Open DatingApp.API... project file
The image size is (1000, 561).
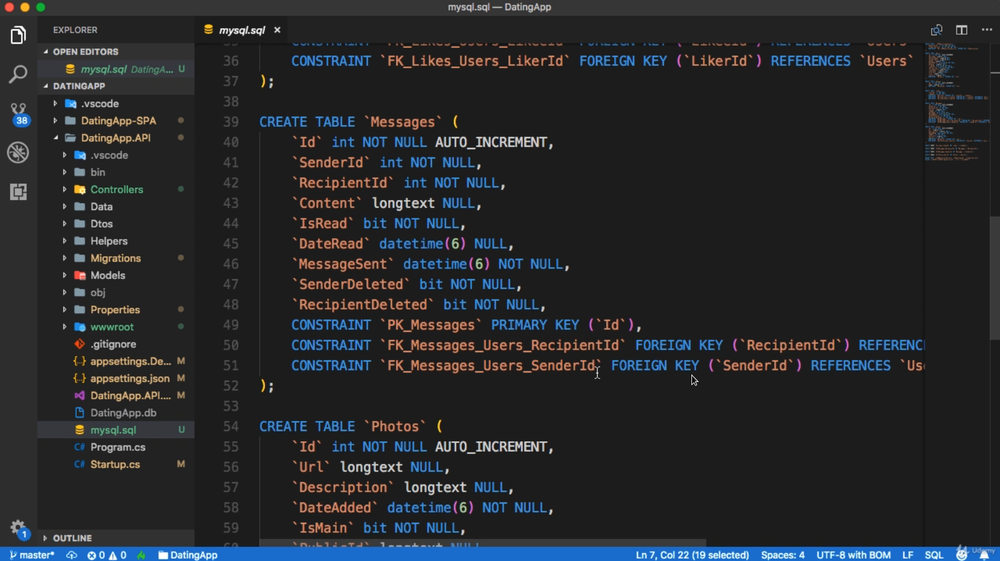pos(130,396)
